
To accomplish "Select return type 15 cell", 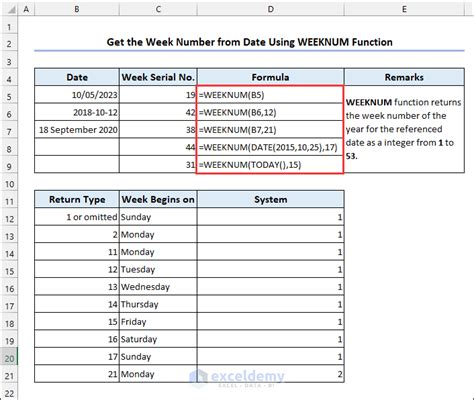I will coord(77,321).
